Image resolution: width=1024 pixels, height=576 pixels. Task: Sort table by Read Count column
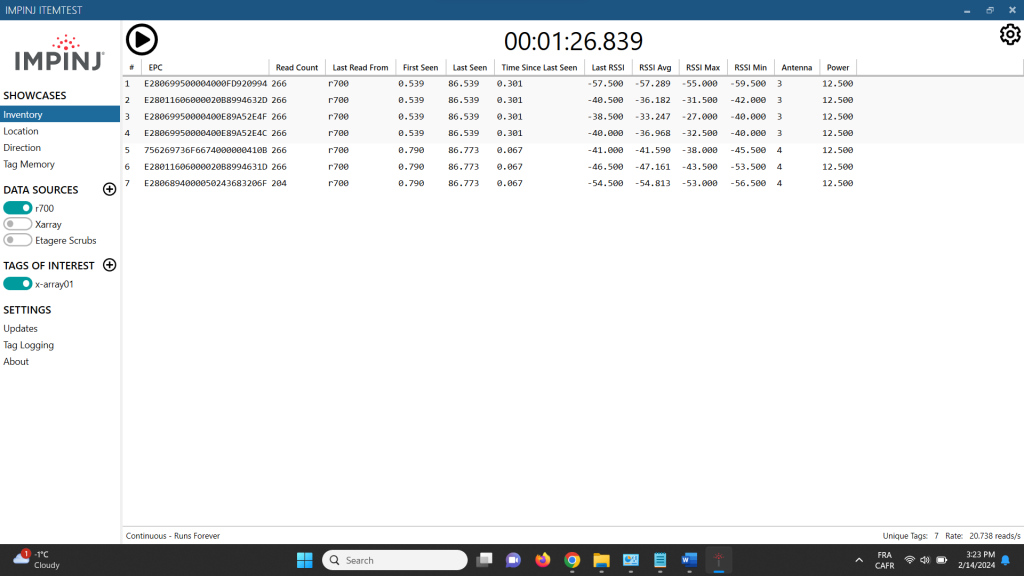tap(296, 68)
